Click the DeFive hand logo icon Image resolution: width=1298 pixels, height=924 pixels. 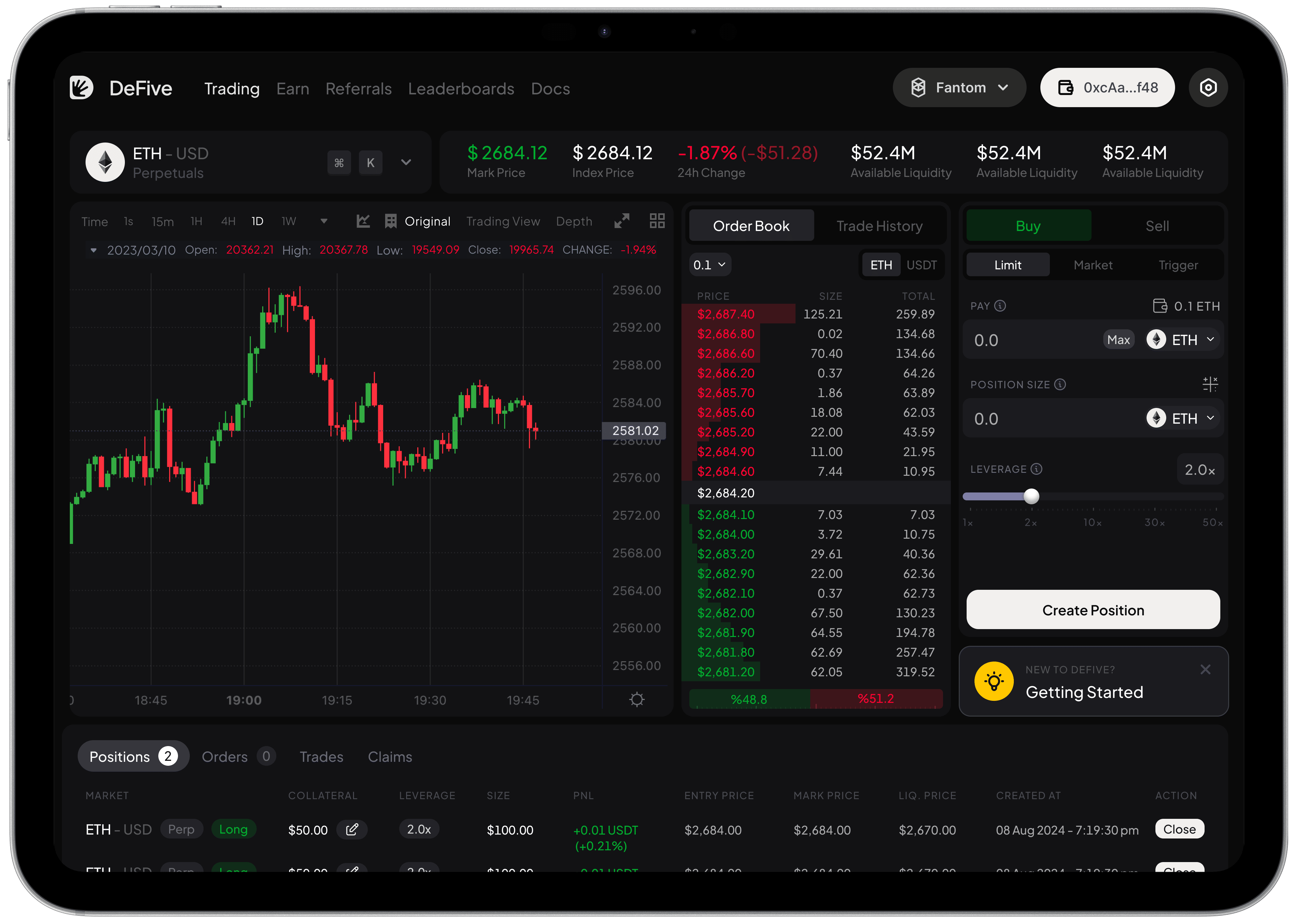click(x=81, y=88)
